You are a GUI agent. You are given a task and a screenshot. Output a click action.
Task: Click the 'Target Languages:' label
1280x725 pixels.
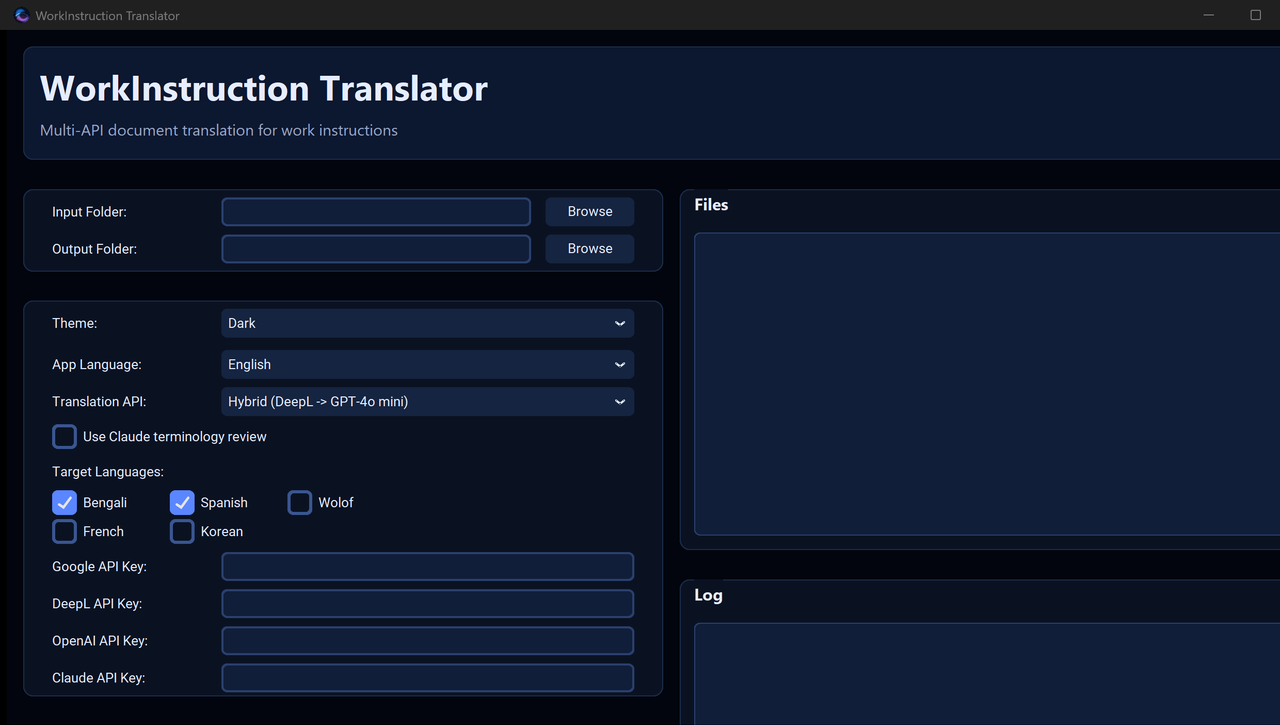tap(108, 471)
